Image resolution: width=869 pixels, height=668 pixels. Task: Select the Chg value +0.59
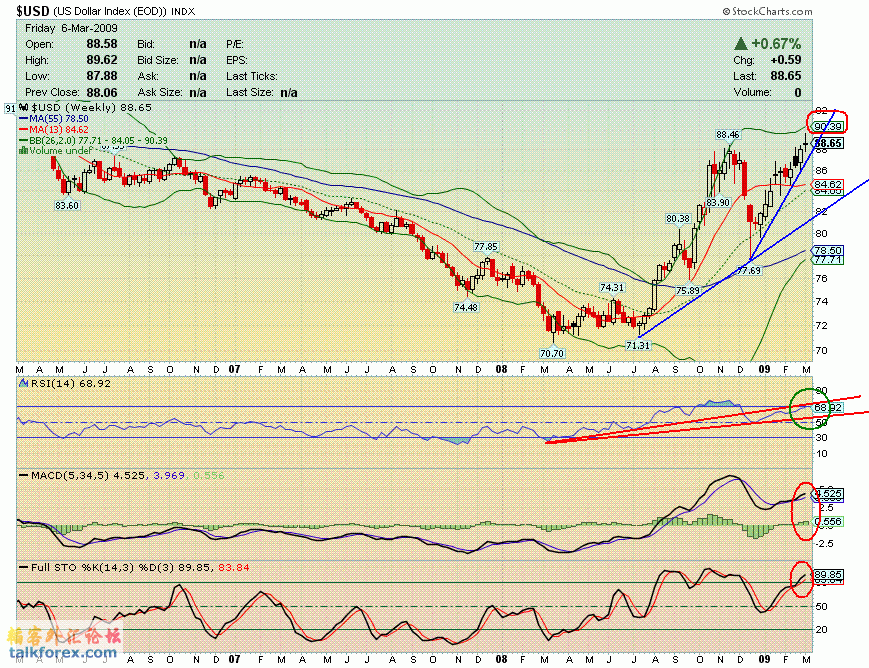(785, 60)
